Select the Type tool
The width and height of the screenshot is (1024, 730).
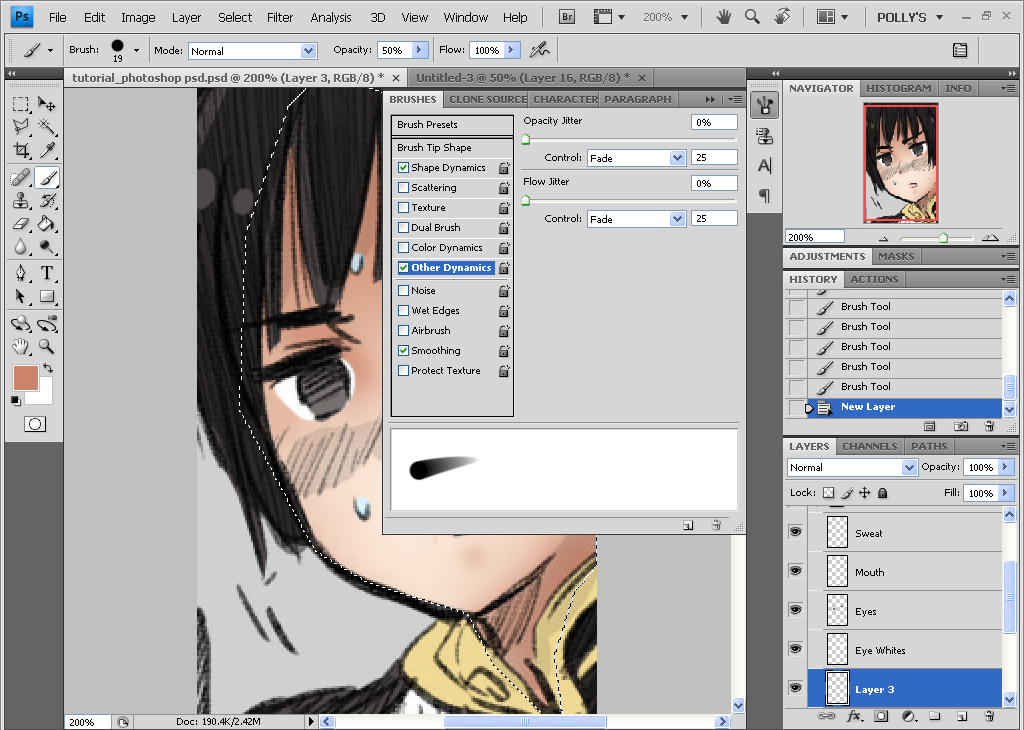46,273
